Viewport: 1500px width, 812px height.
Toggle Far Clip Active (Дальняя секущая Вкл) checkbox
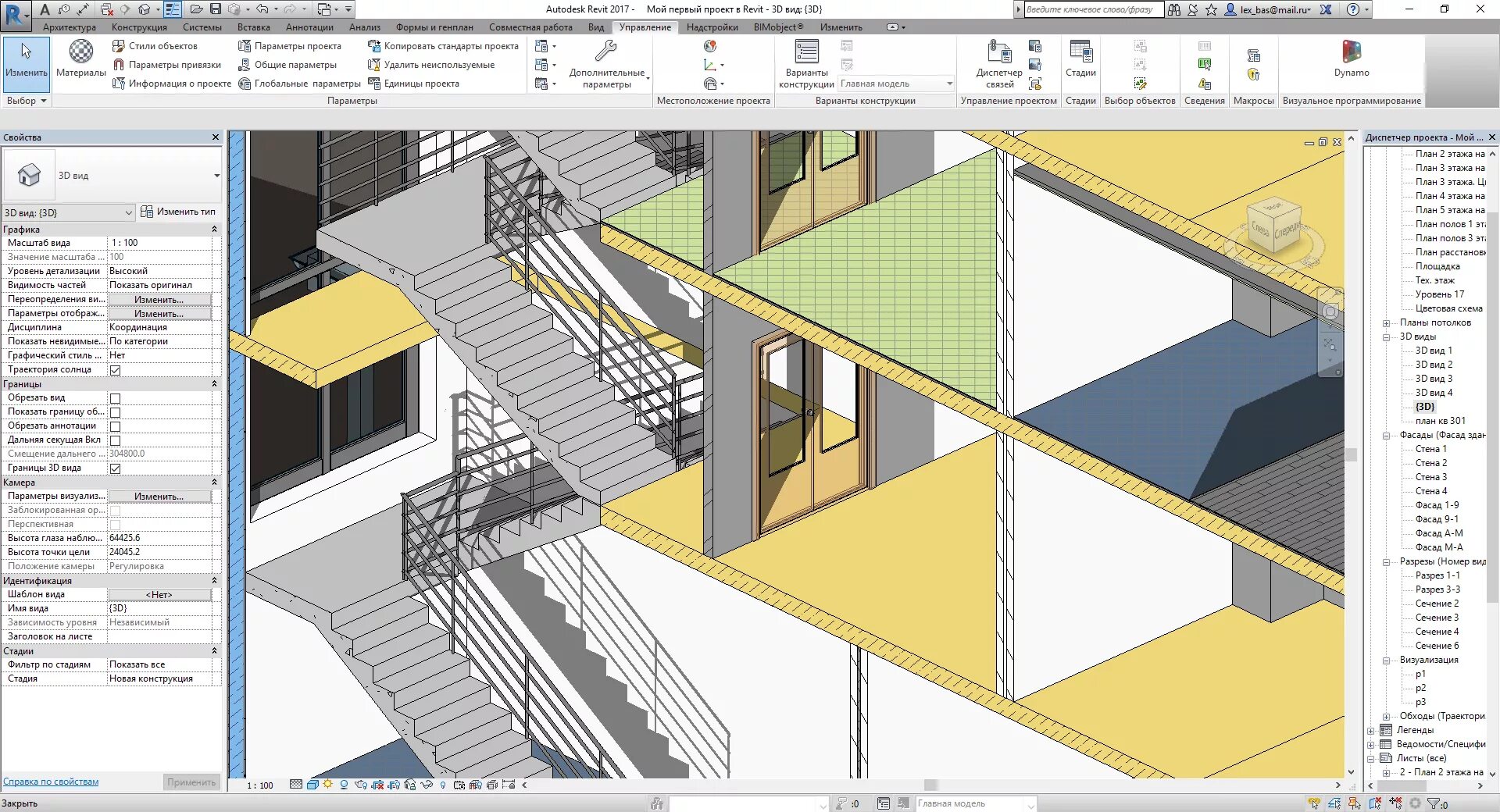click(x=116, y=440)
